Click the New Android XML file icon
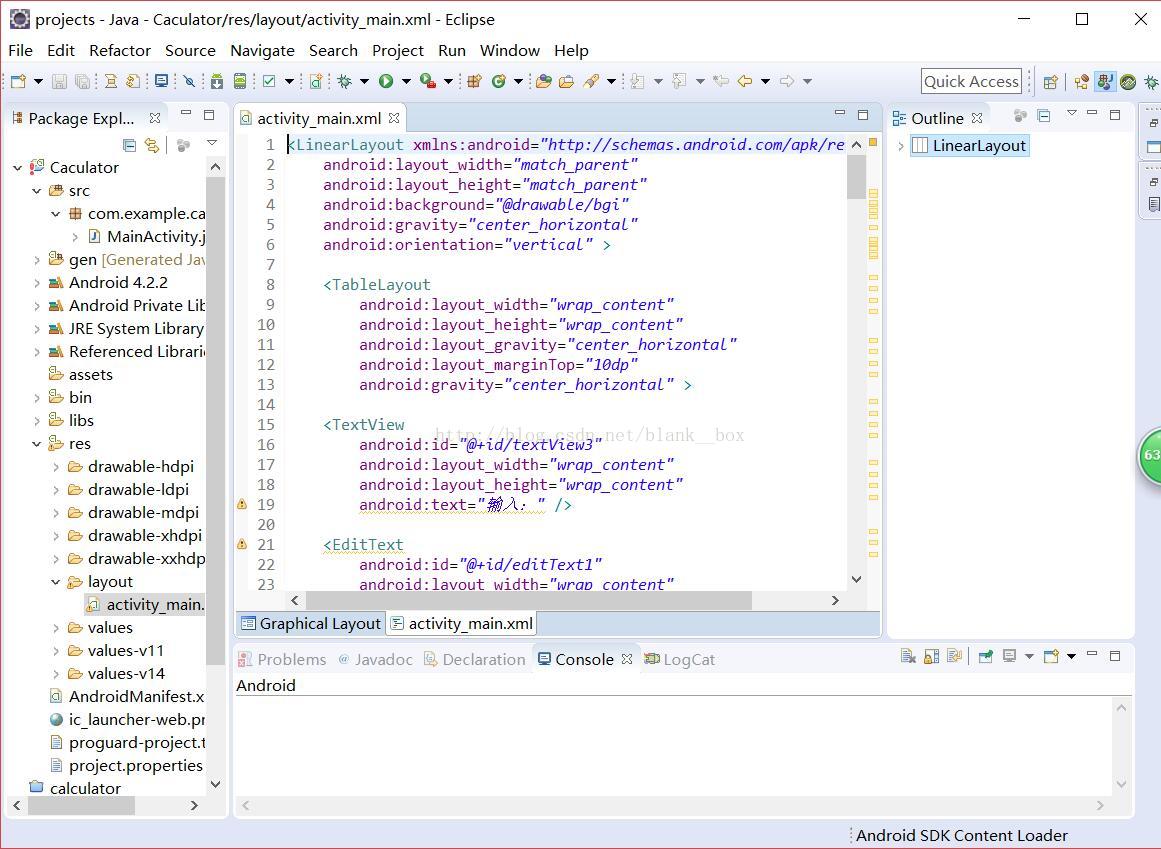The height and width of the screenshot is (849, 1161). 316,81
